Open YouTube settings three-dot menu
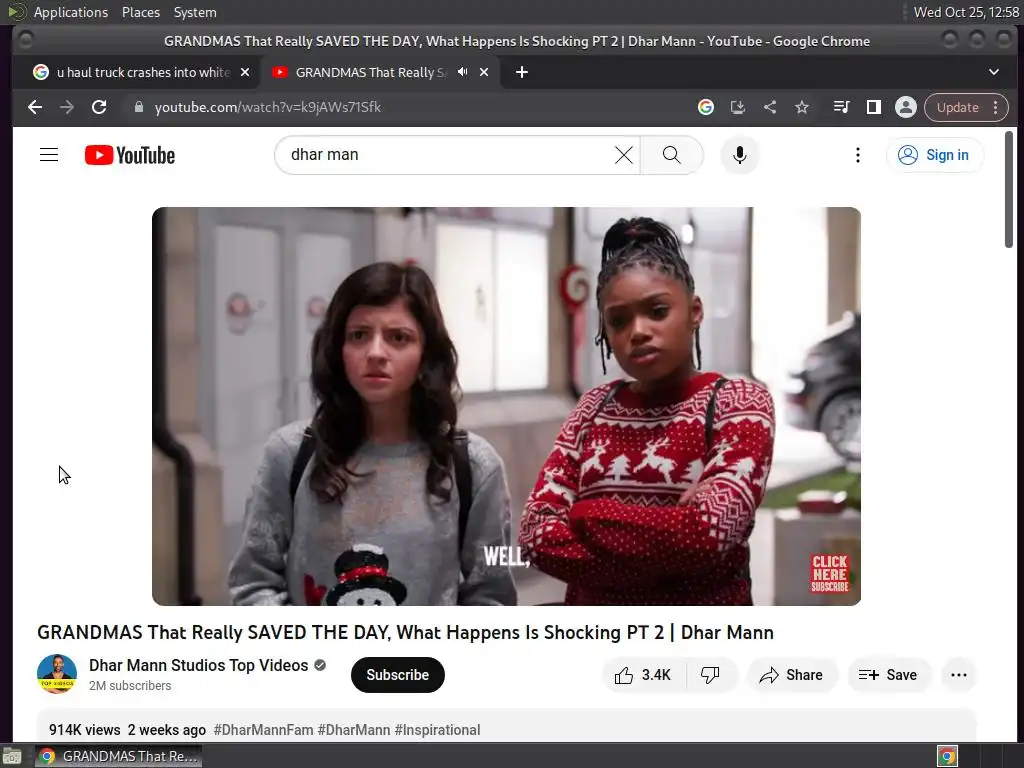This screenshot has height=768, width=1024. [857, 155]
